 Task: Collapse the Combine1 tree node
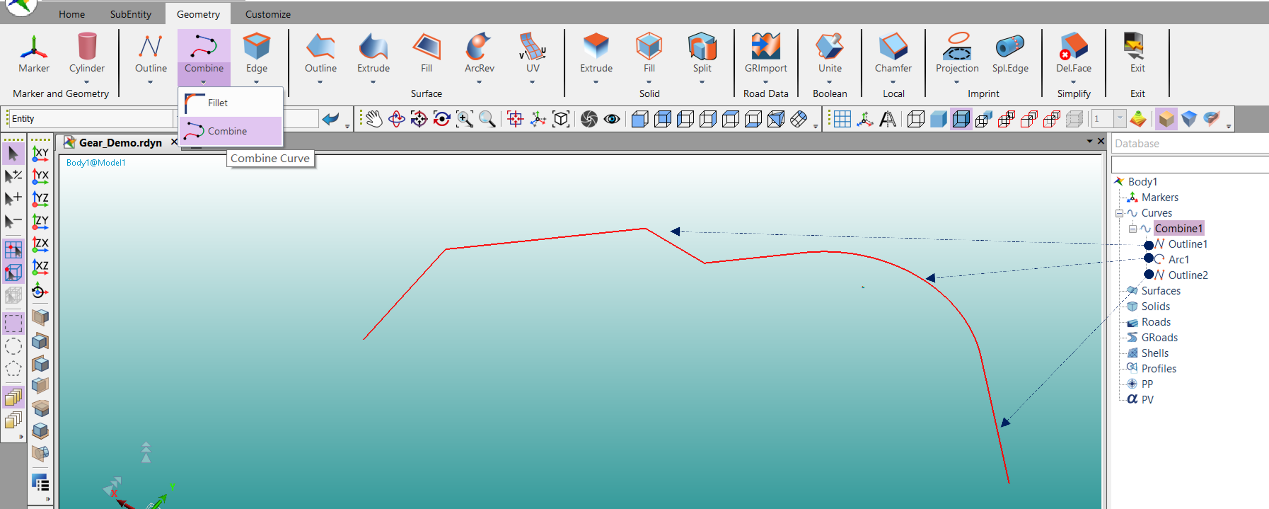(1133, 229)
